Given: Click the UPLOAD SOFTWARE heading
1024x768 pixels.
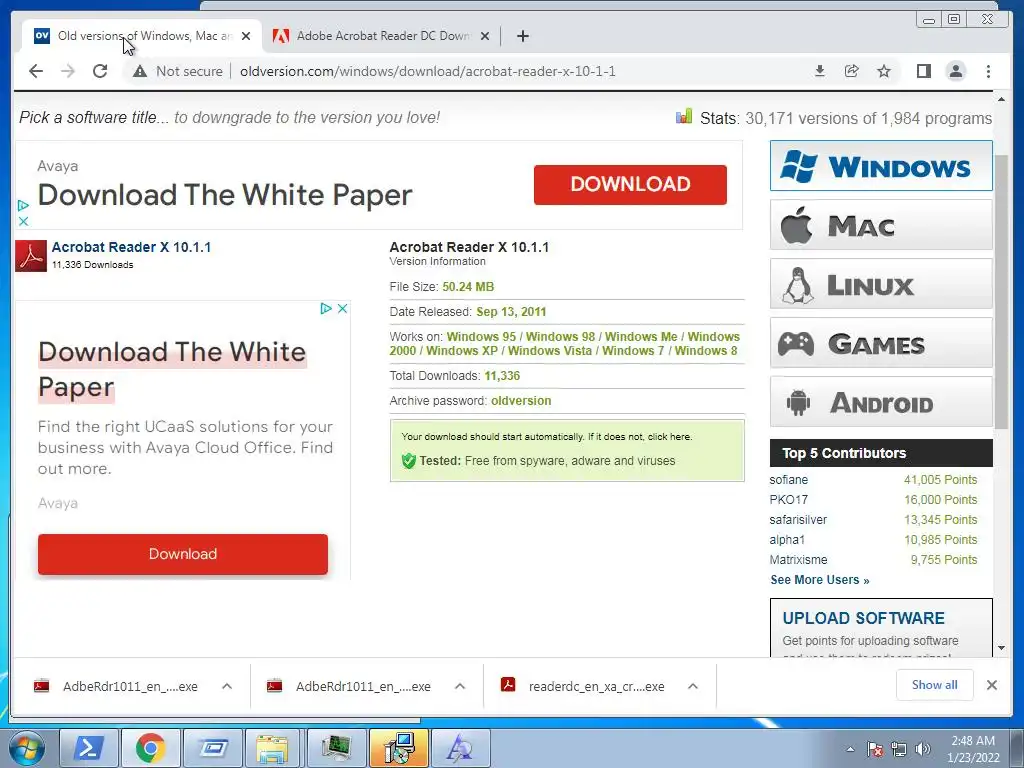Looking at the screenshot, I should [x=863, y=618].
